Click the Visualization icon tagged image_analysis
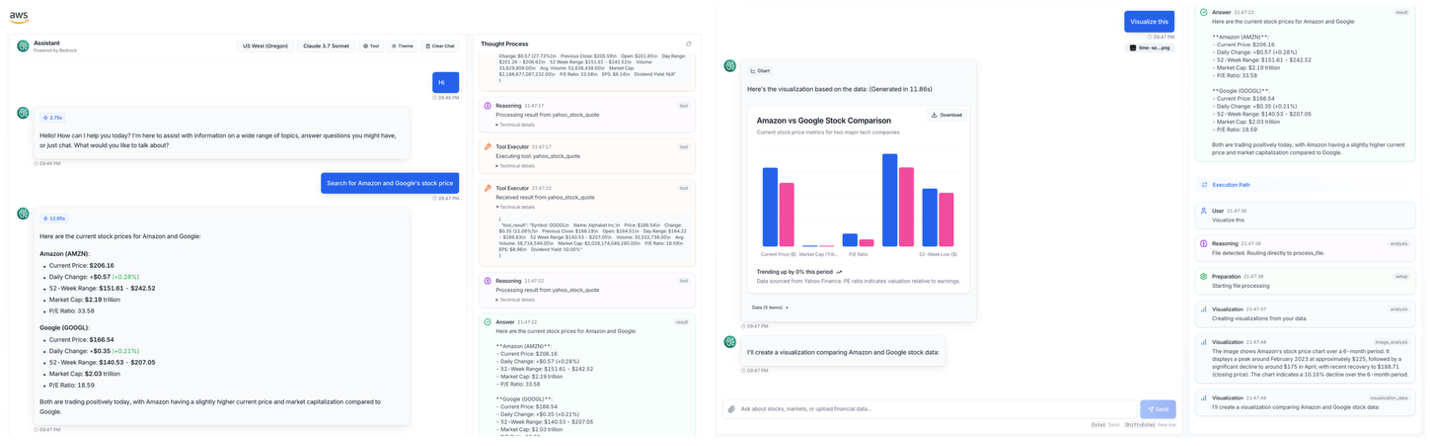 [1204, 342]
